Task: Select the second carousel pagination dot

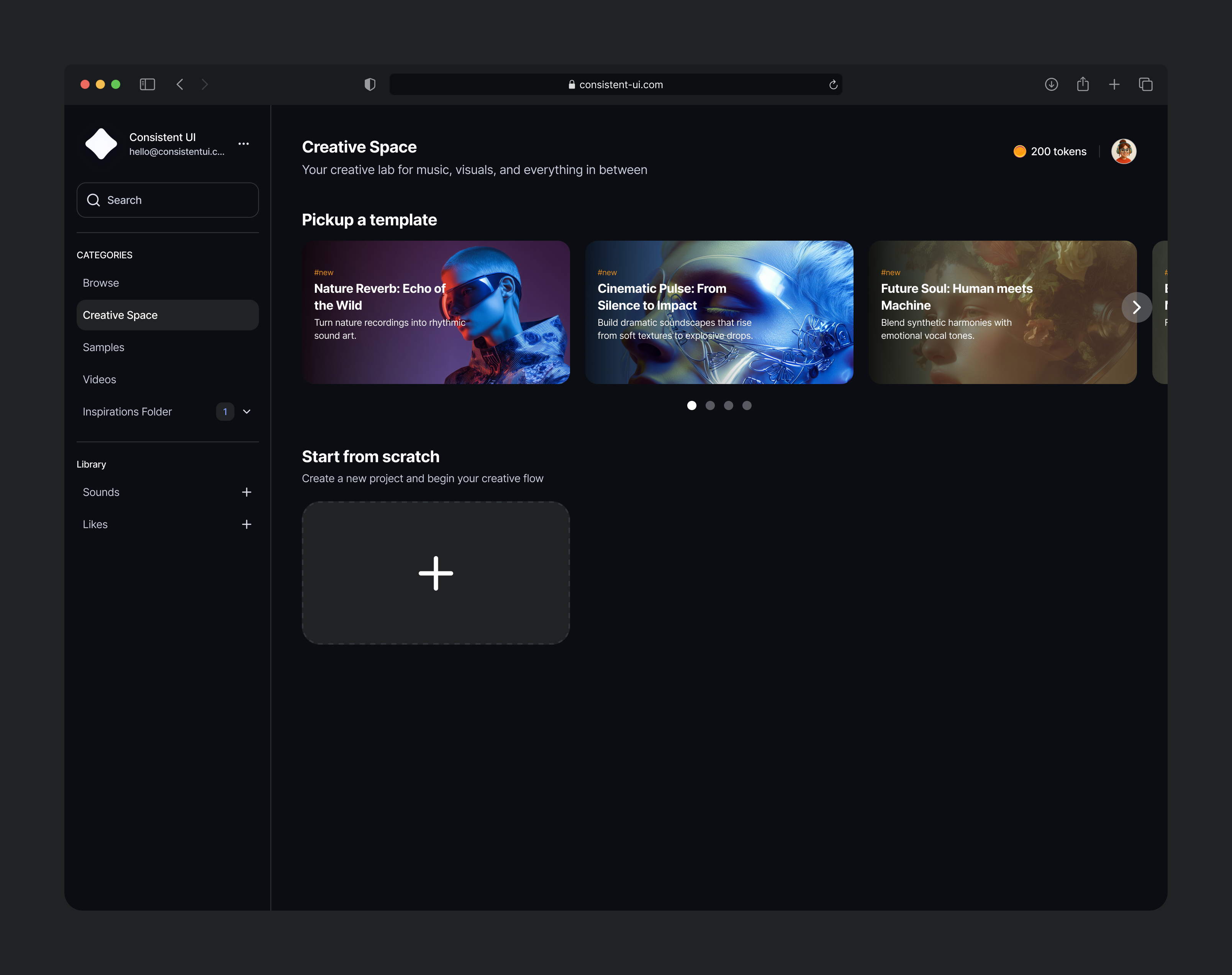Action: [710, 405]
